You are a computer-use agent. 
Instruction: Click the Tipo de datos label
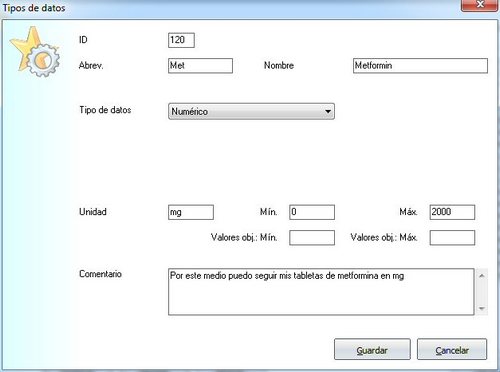(x=105, y=110)
